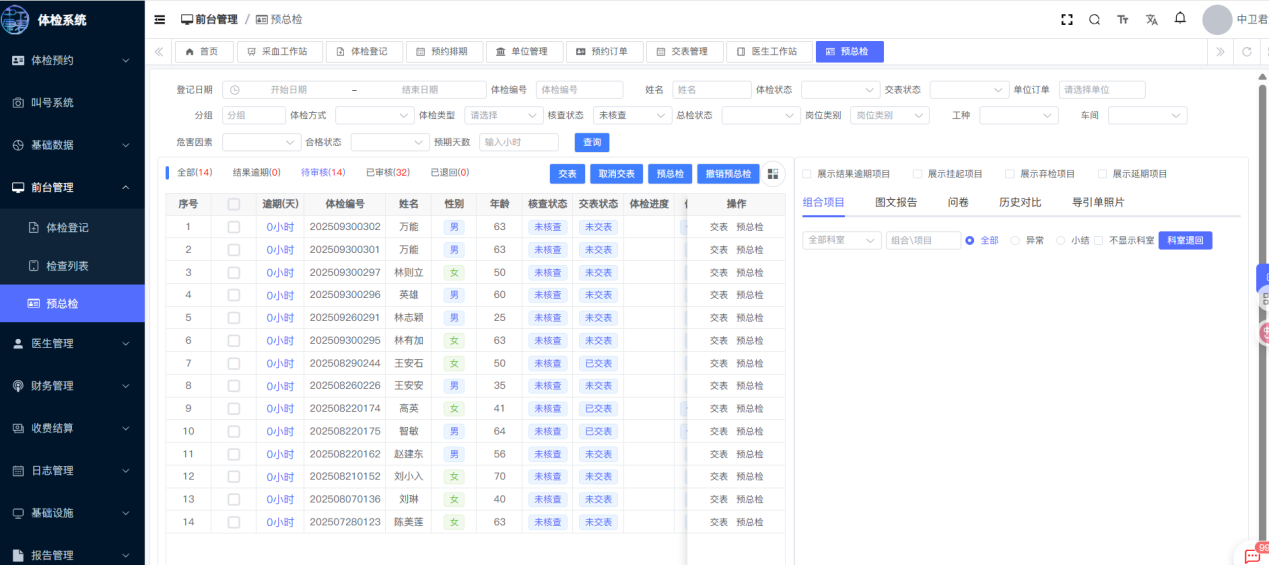Expand the 全部科室 department dropdown
Screen dimensions: 1269x565
click(841, 241)
